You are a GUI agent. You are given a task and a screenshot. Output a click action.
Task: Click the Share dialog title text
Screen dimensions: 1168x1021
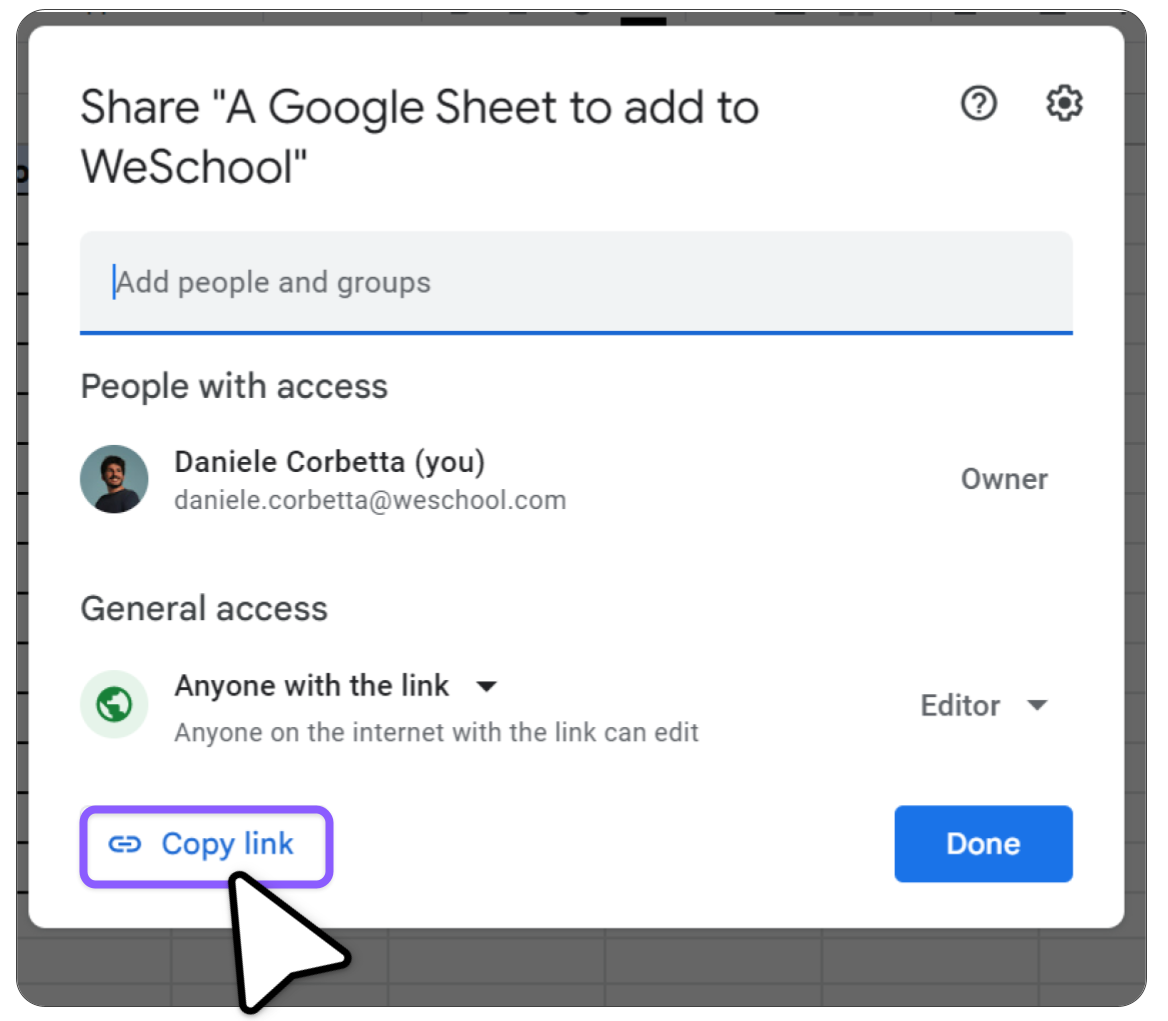pyautogui.click(x=419, y=136)
